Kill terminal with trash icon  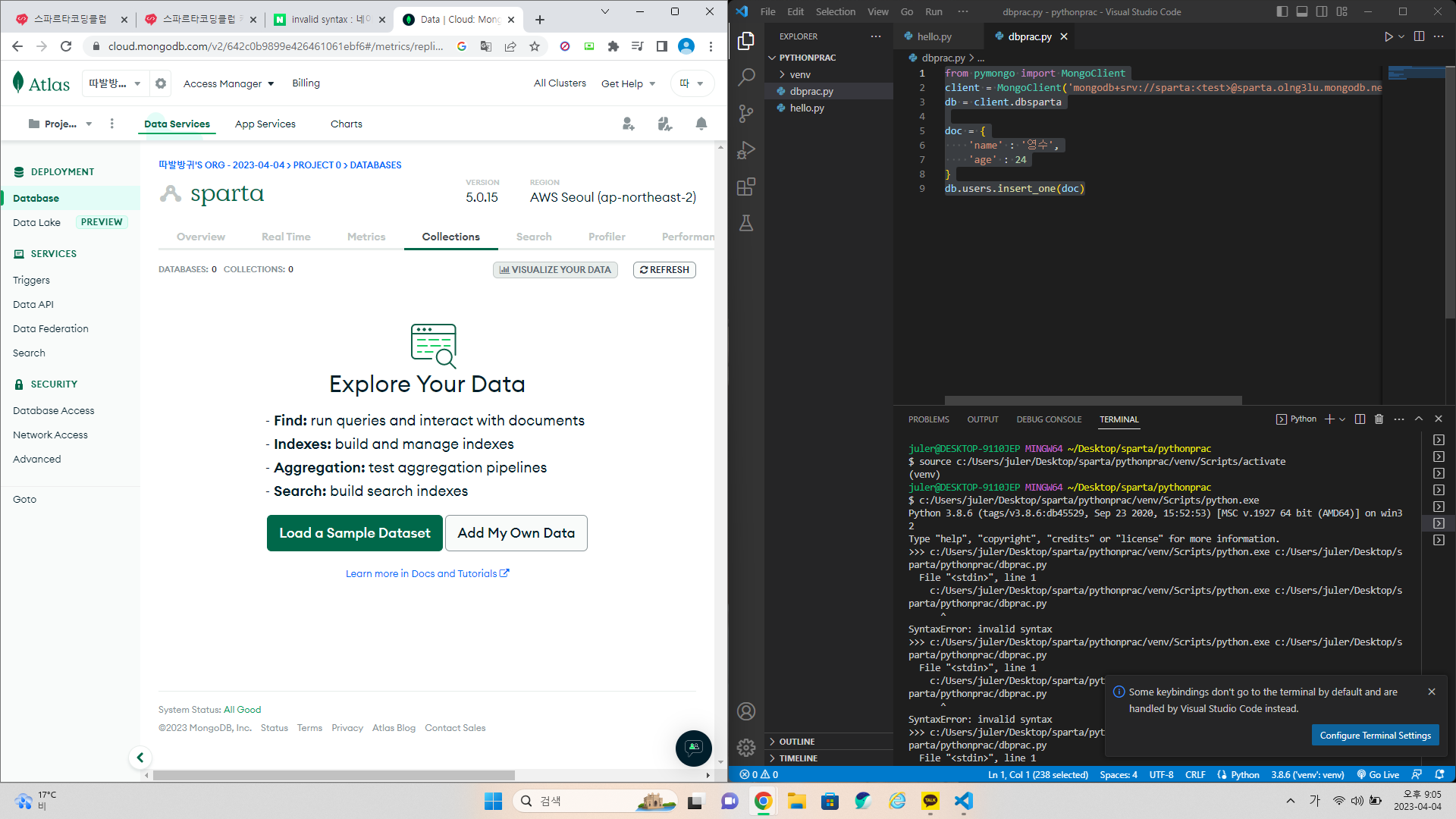tap(1379, 419)
